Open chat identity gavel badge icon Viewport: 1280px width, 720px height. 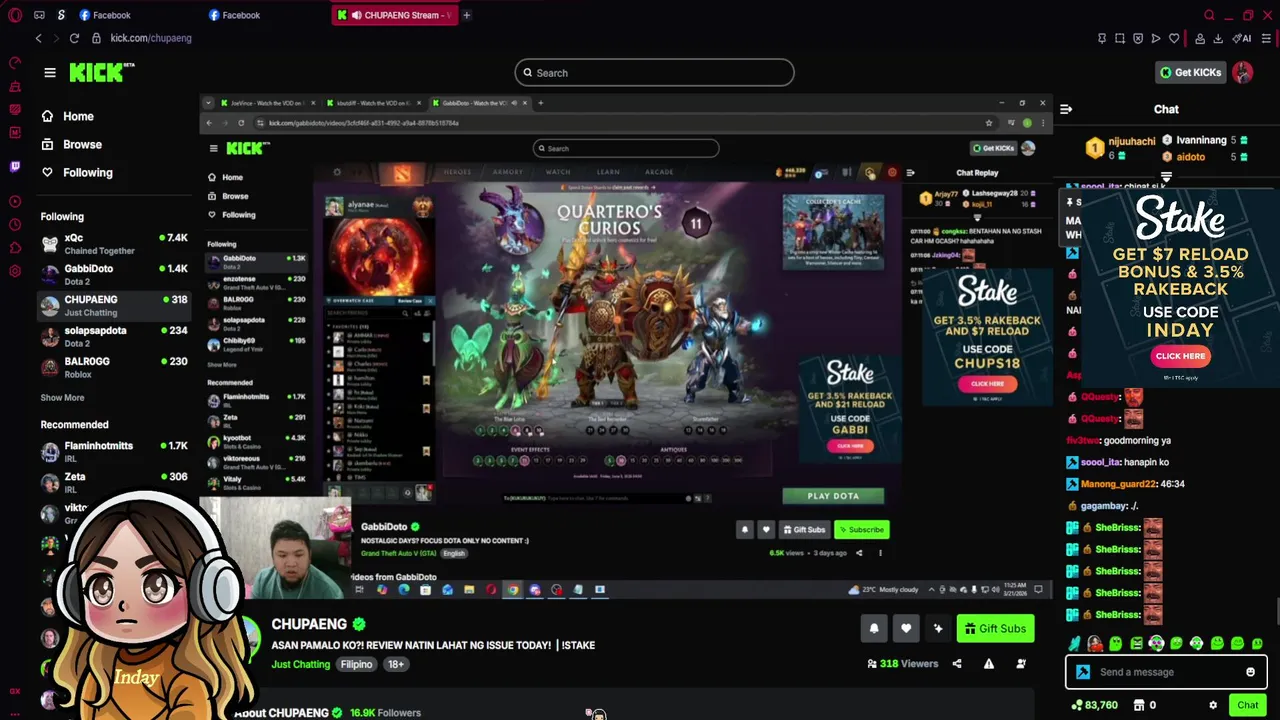point(1082,672)
